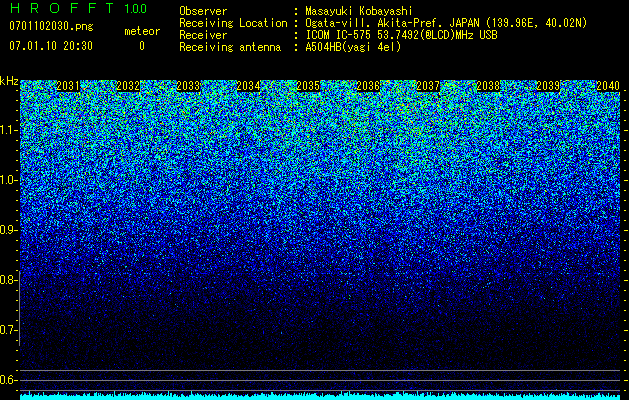The height and width of the screenshot is (400, 629).
Task: Click the 2035 time marker
Action: pyautogui.click(x=308, y=86)
